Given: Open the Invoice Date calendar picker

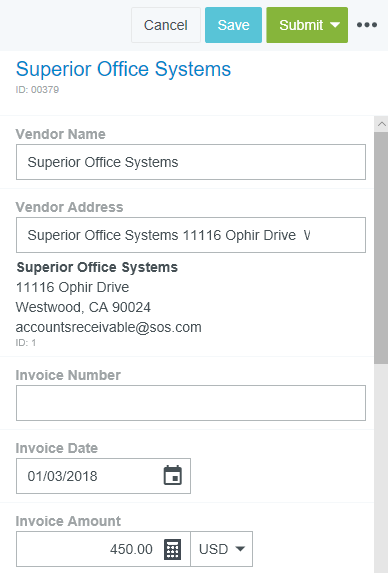Looking at the screenshot, I should coord(172,475).
